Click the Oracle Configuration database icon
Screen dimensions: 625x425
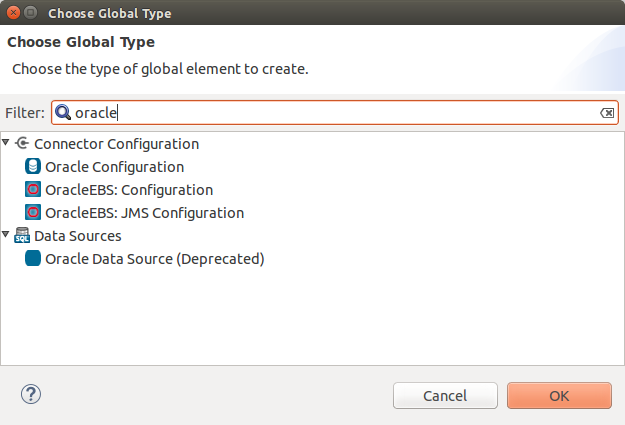click(33, 166)
